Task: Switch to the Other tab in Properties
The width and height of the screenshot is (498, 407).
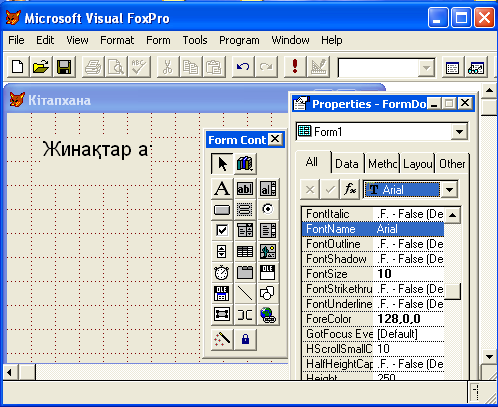Action: [x=452, y=164]
